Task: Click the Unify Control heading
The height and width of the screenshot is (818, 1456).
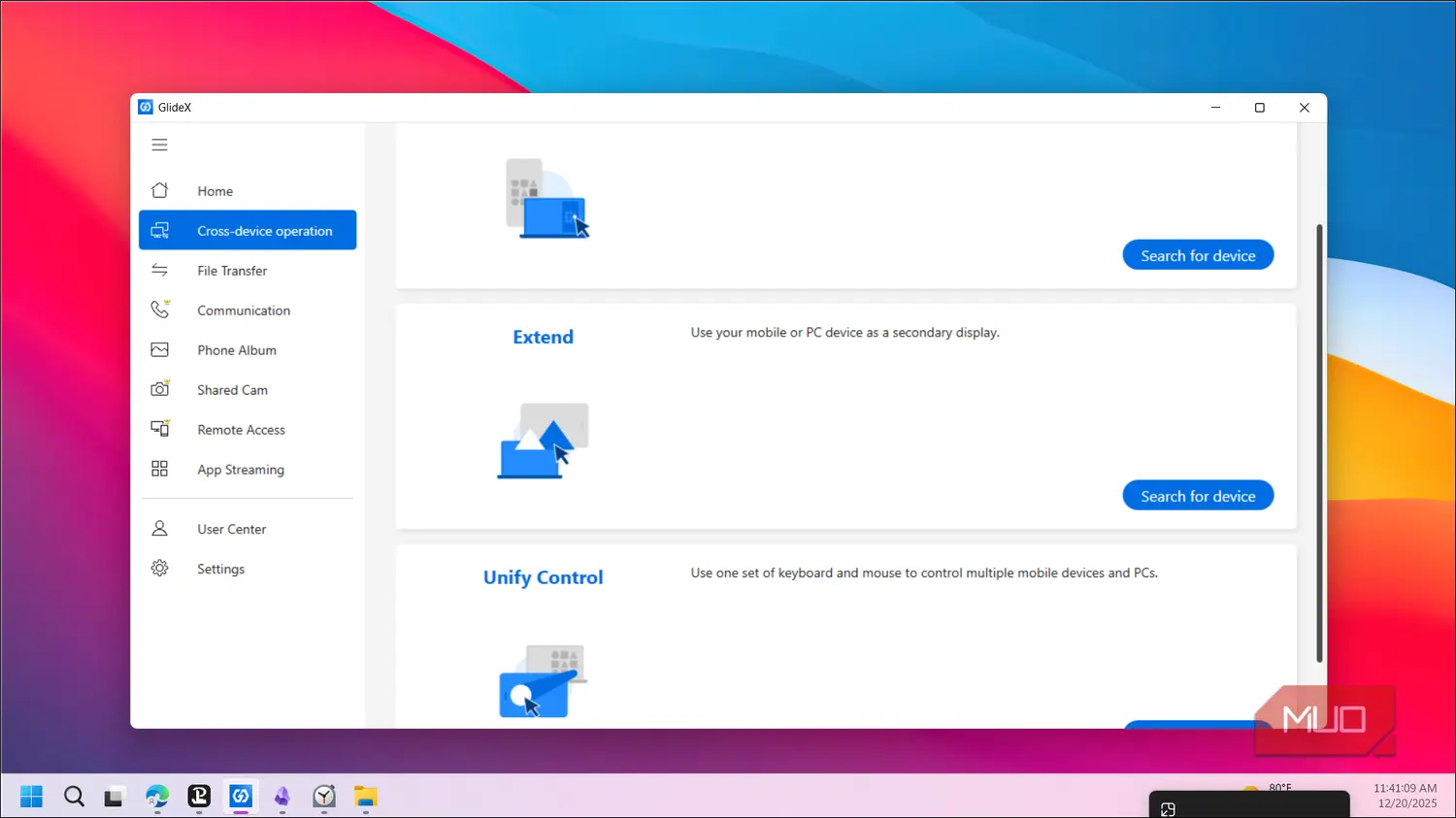Action: (x=543, y=577)
